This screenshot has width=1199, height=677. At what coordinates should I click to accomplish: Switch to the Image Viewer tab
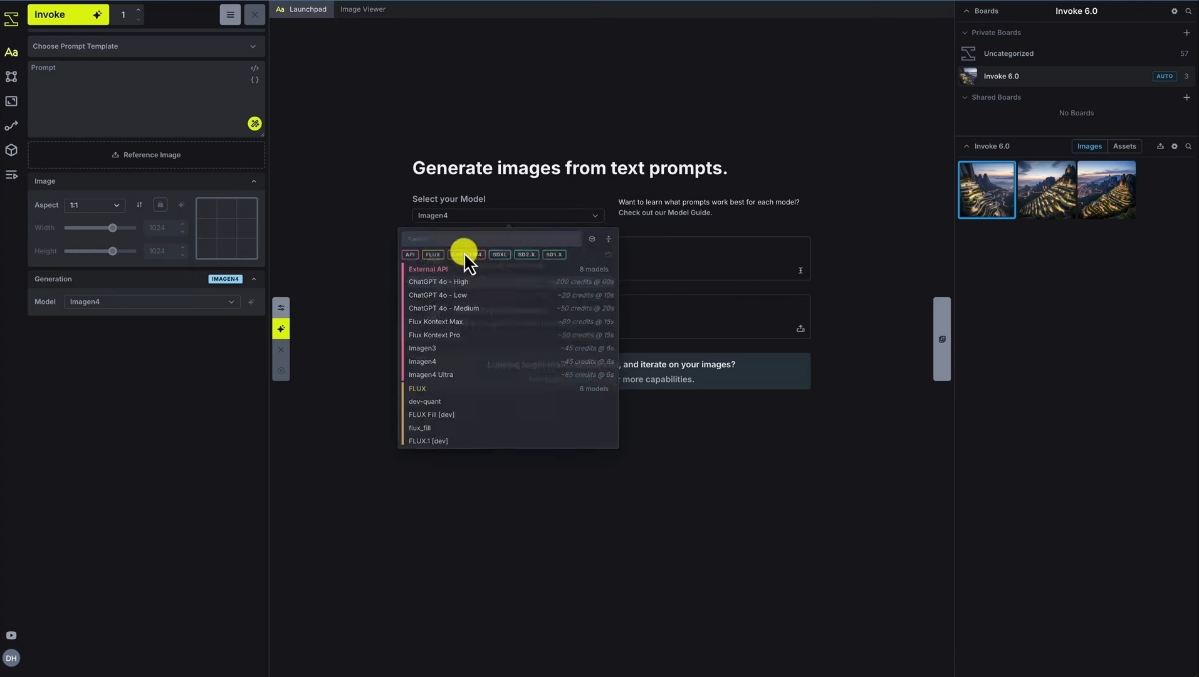coord(362,9)
